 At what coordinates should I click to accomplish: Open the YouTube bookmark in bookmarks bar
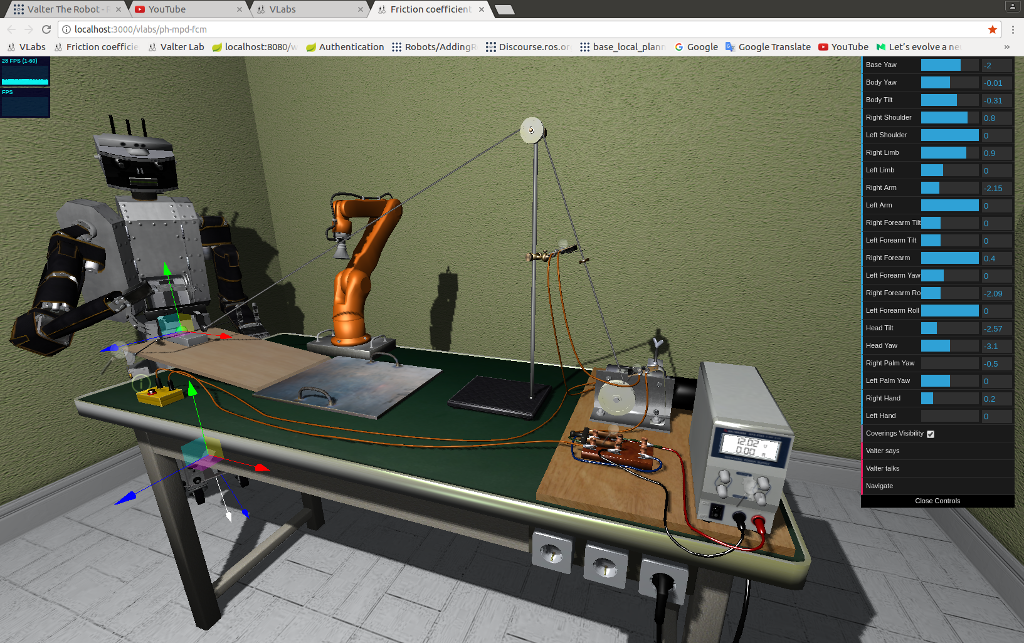[843, 47]
